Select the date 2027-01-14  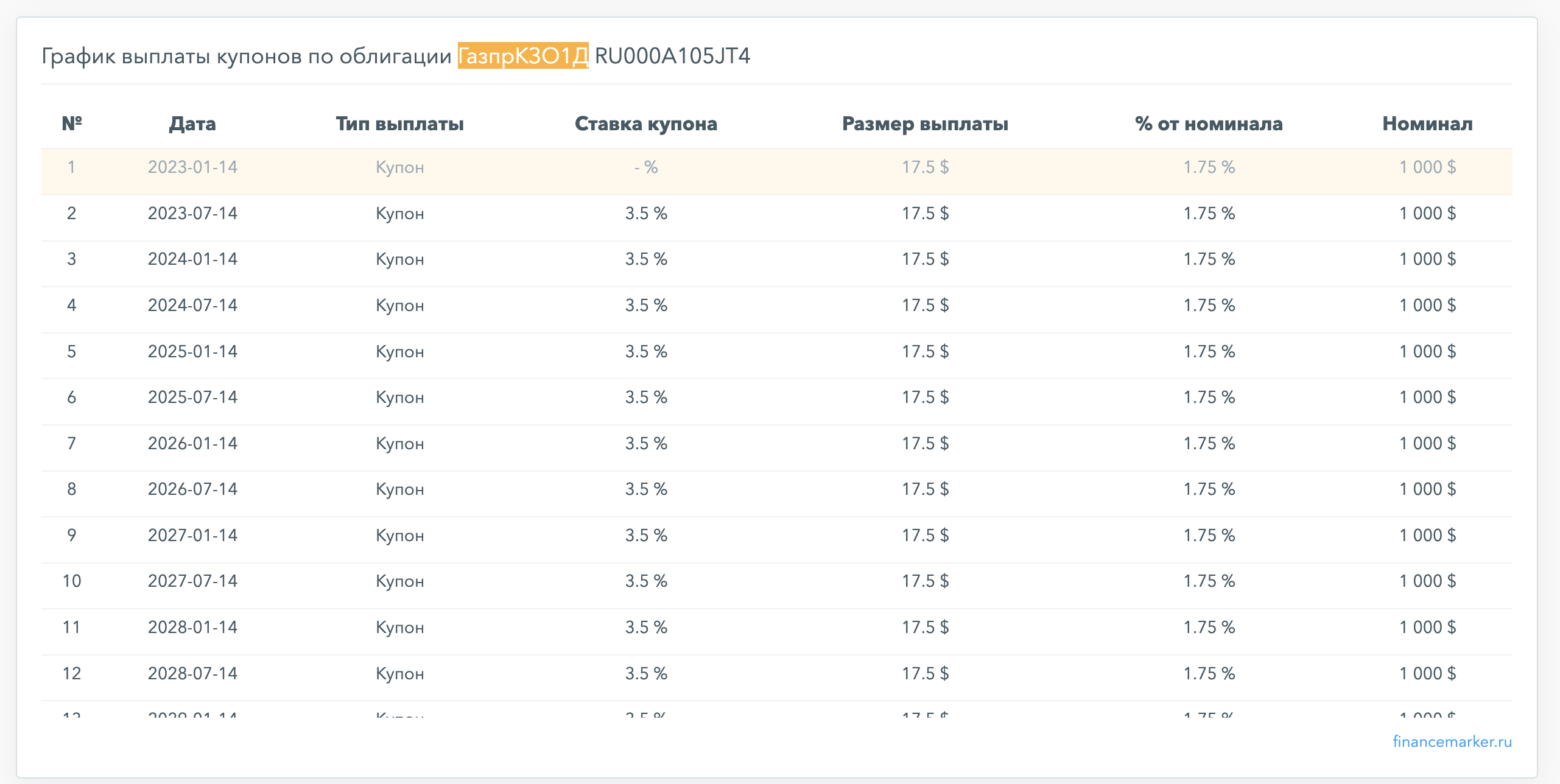192,535
